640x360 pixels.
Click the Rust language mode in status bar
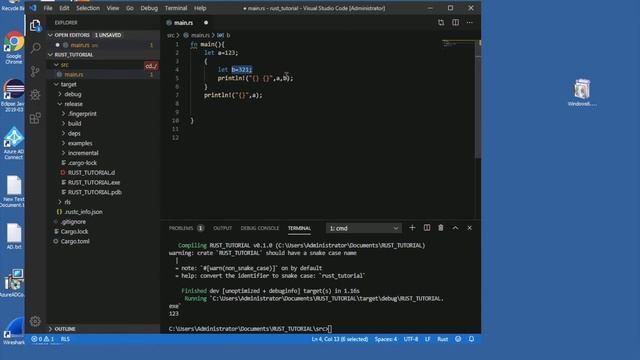[442, 339]
